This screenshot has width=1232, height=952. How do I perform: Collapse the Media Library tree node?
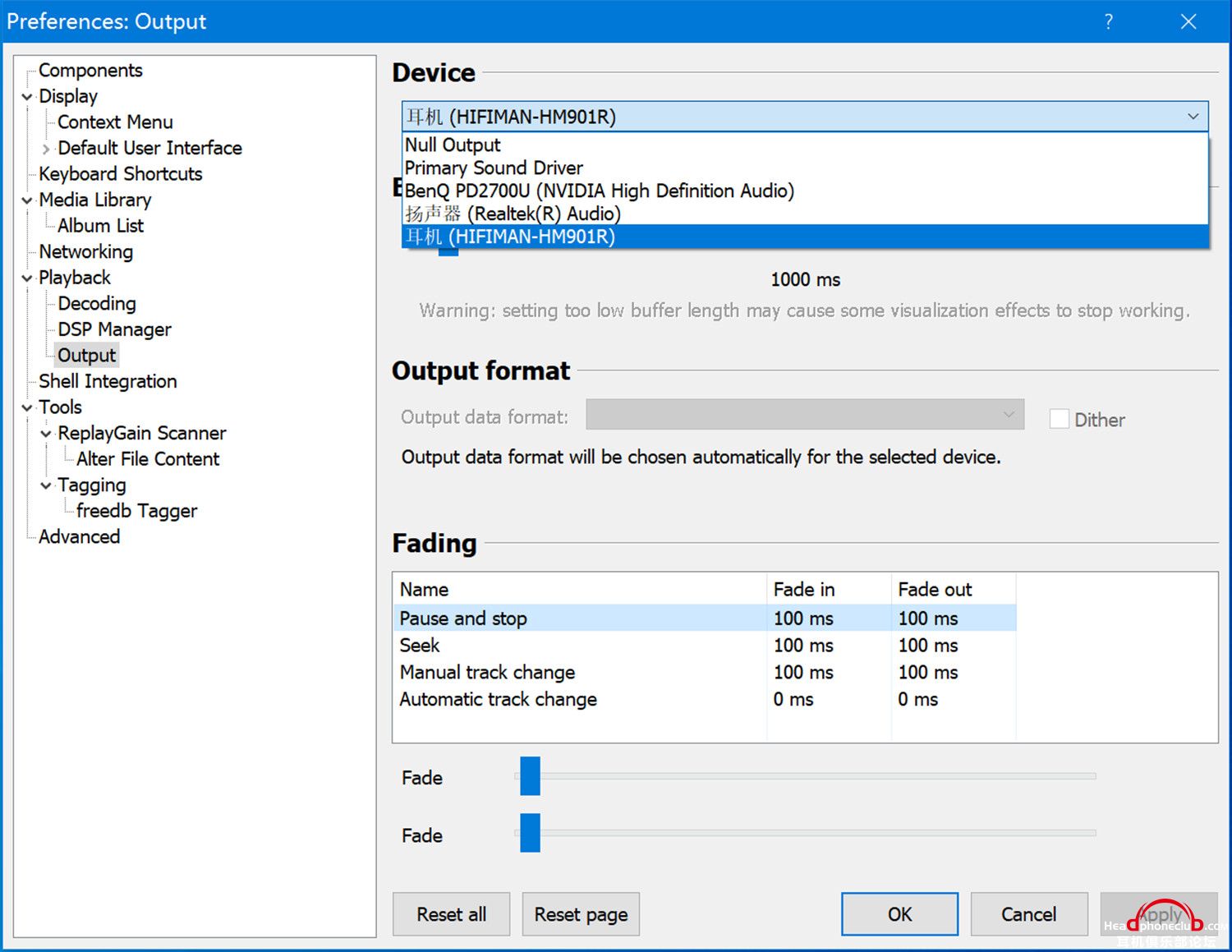[27, 200]
